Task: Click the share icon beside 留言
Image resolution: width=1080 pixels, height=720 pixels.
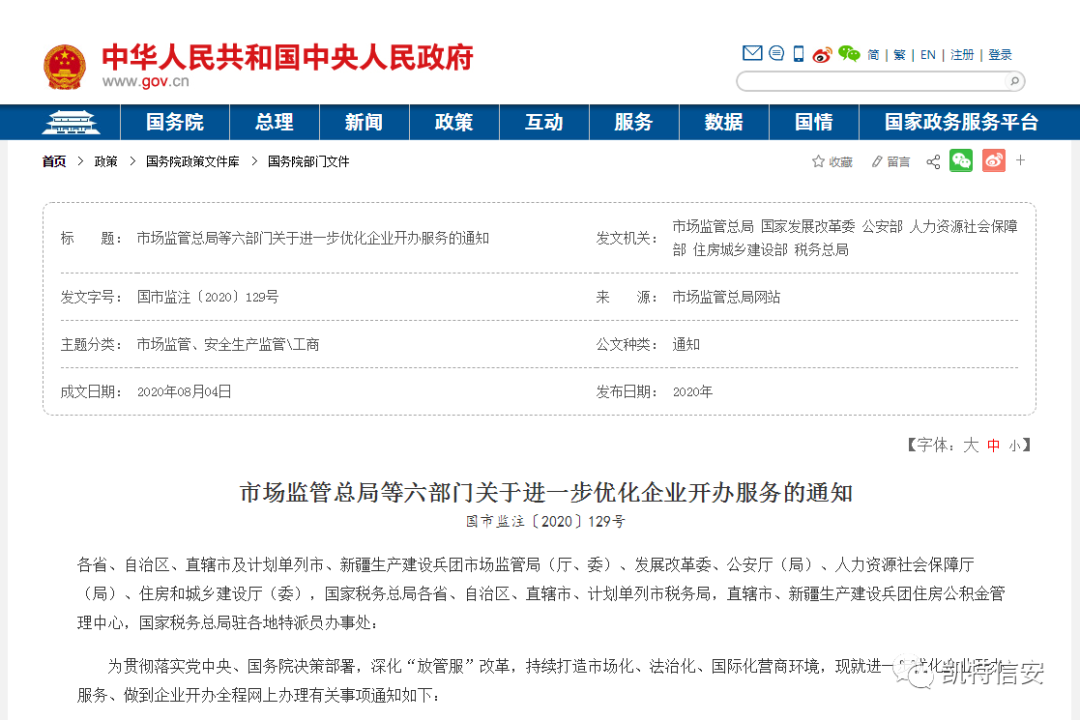Action: point(933,162)
